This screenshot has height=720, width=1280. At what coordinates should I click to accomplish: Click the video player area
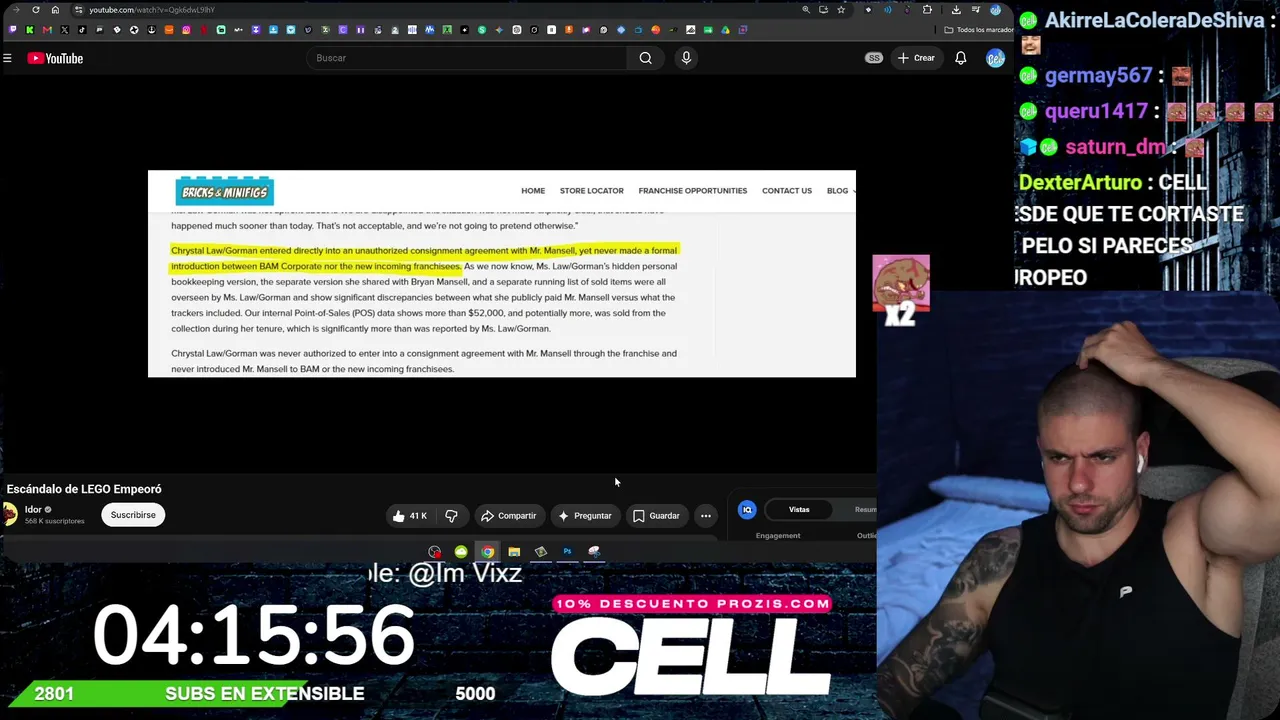point(502,274)
